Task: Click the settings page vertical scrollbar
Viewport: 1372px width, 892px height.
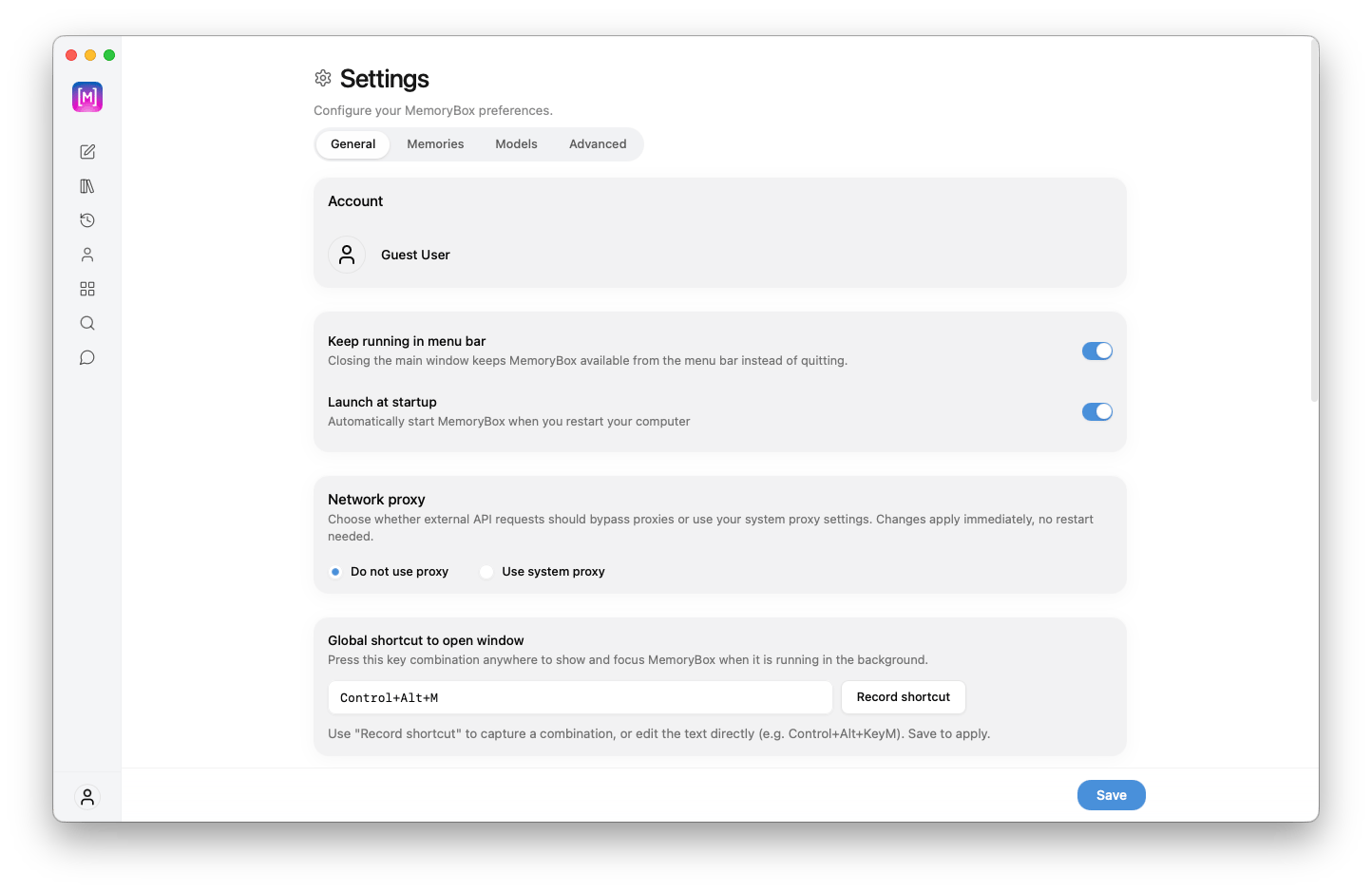Action: [1314, 221]
